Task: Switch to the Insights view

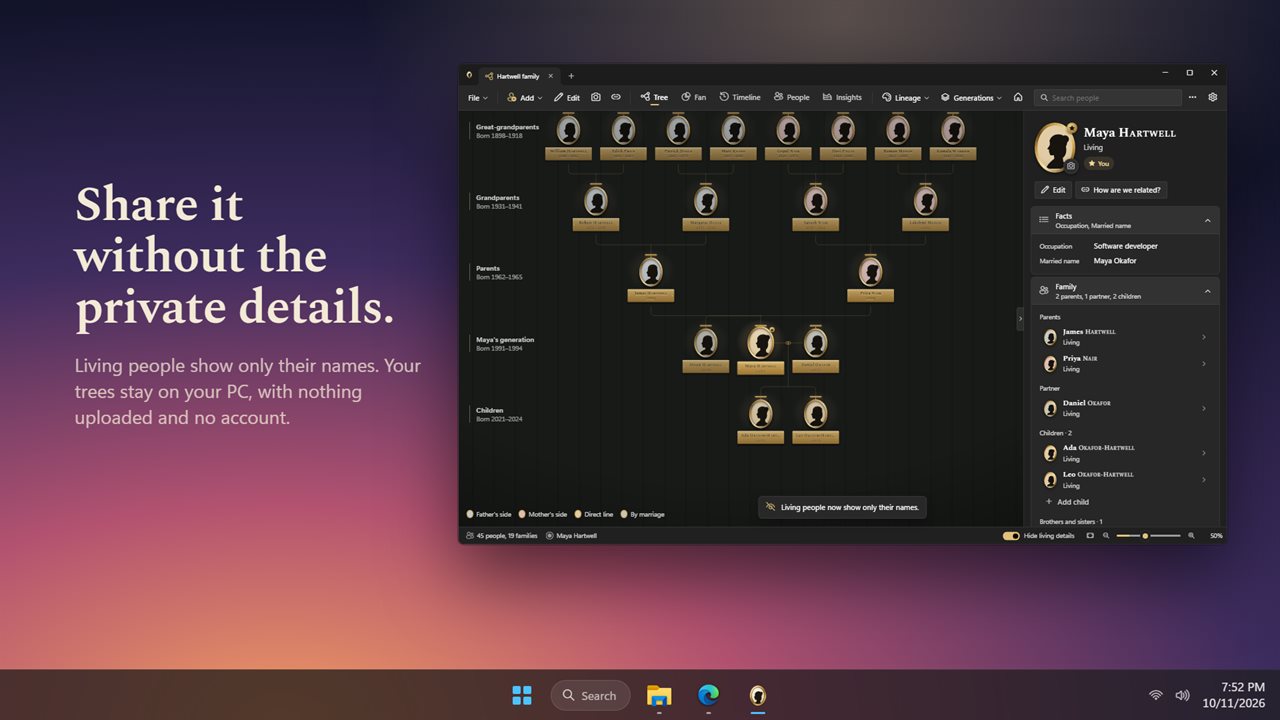Action: point(842,98)
